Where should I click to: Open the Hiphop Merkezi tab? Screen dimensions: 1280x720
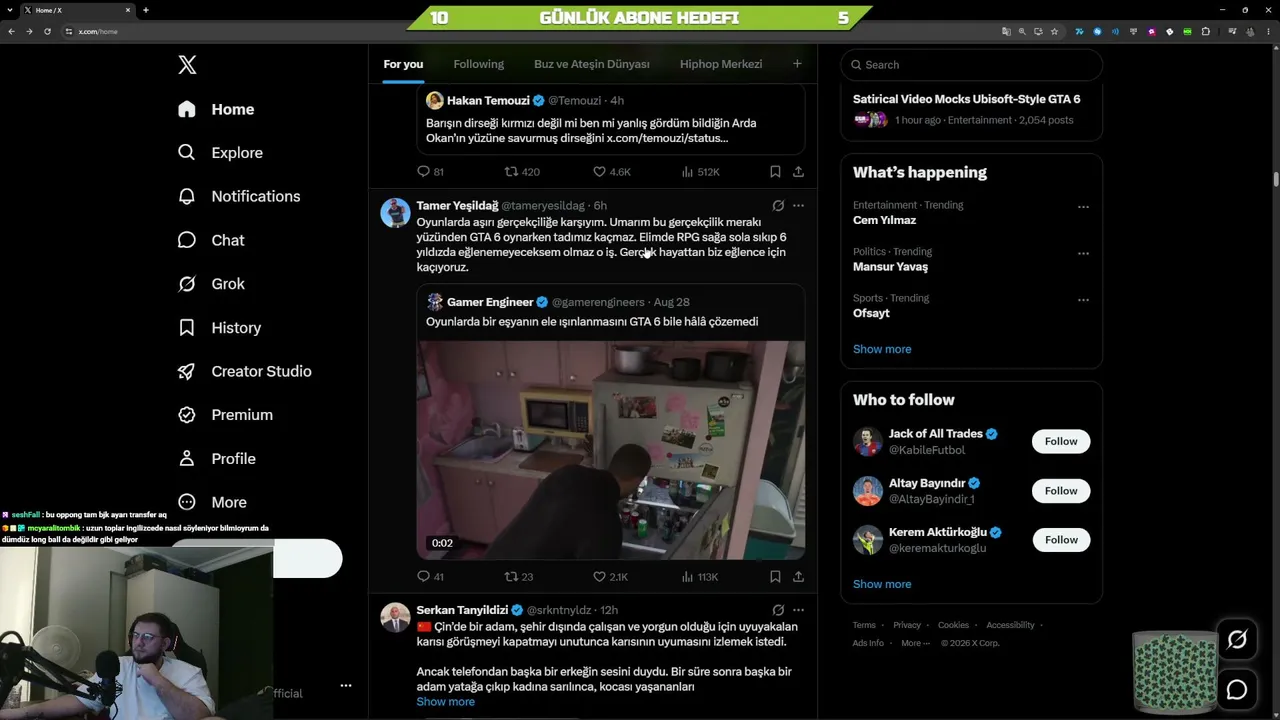(721, 64)
